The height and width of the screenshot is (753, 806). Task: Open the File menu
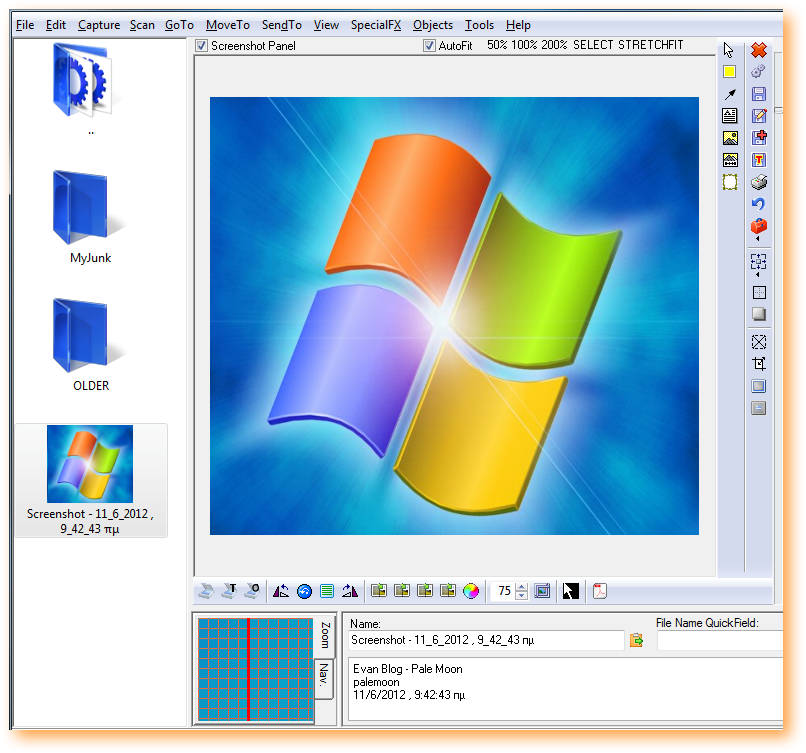tap(25, 25)
